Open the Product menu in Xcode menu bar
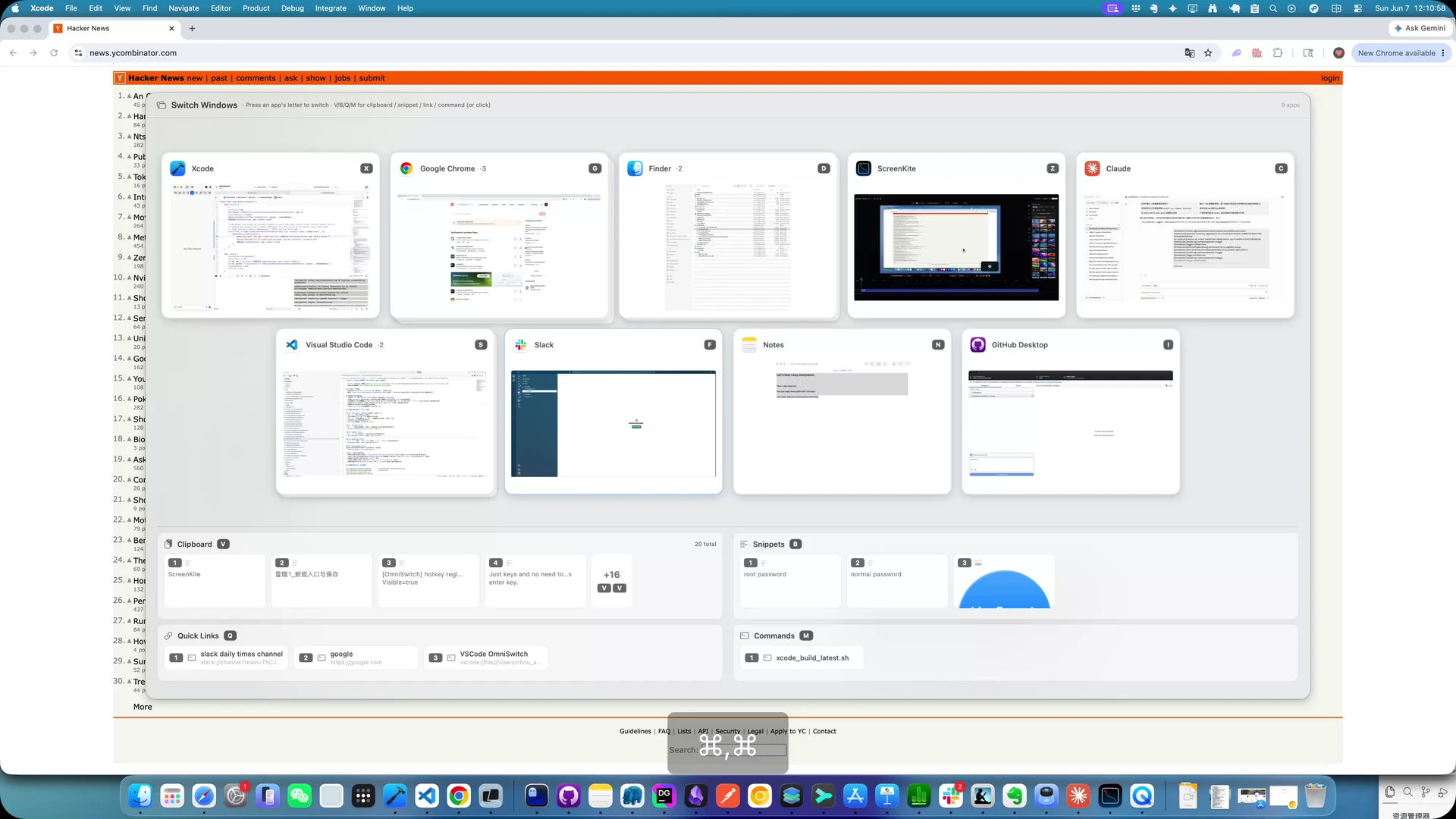 tap(256, 8)
